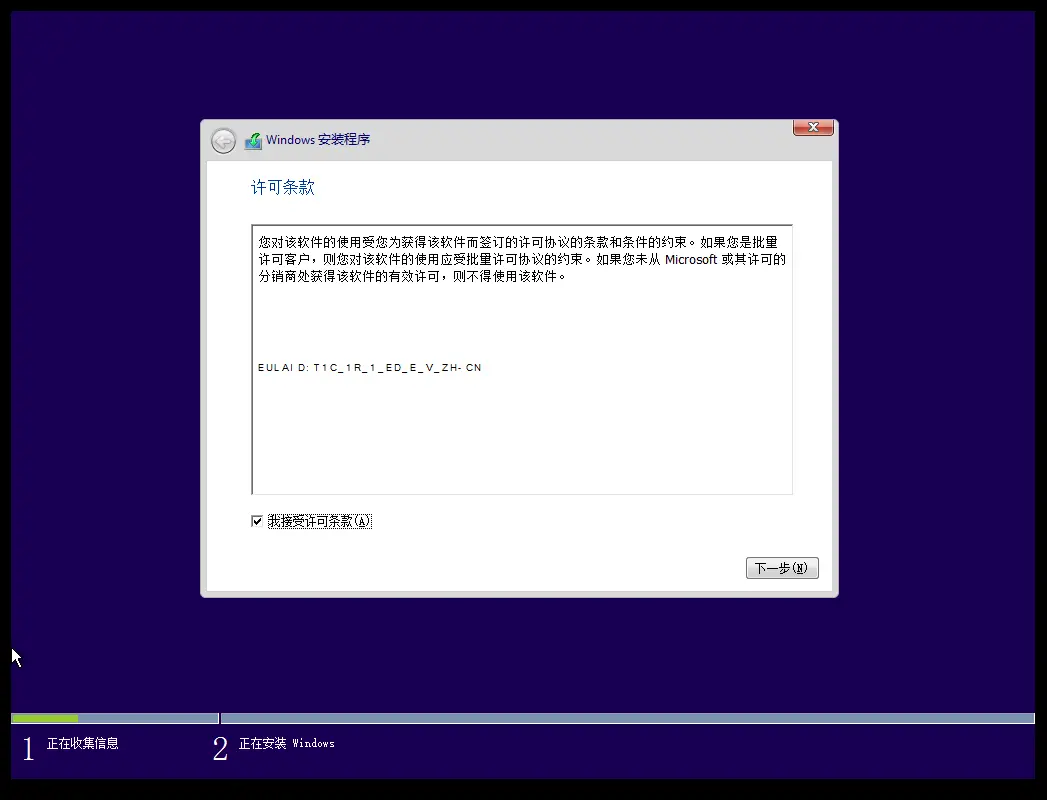1047x800 pixels.
Task: Uncheck the 我接受许可条款(A) checkbox
Action: [257, 521]
